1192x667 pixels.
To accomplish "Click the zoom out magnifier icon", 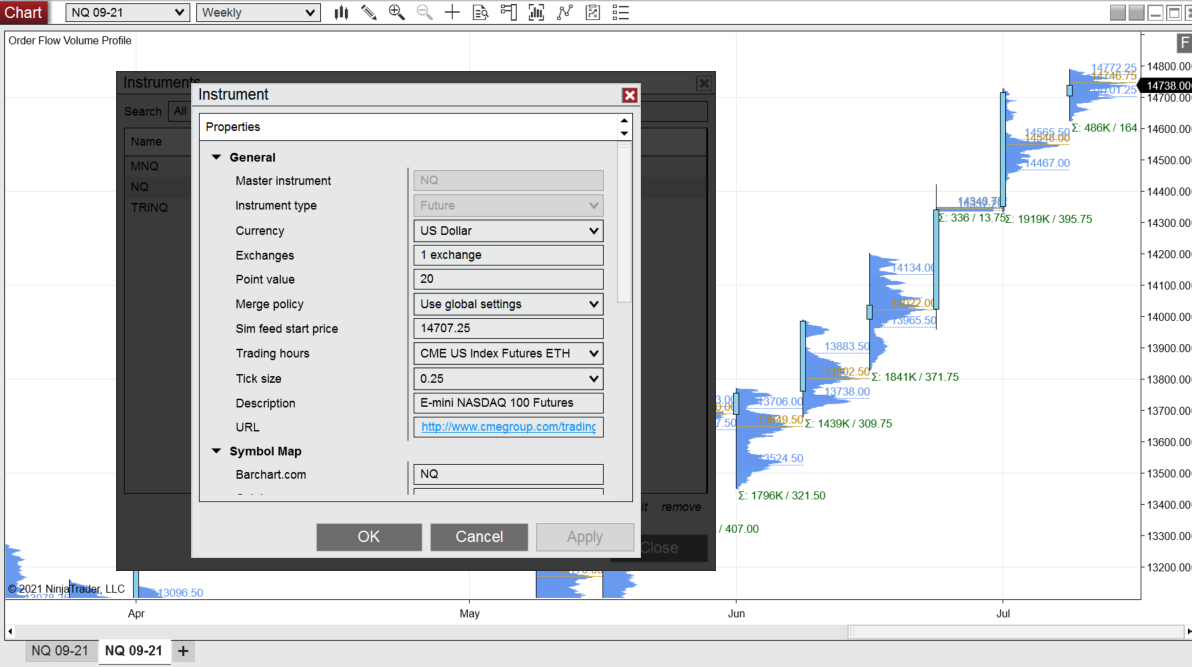I will (x=424, y=12).
